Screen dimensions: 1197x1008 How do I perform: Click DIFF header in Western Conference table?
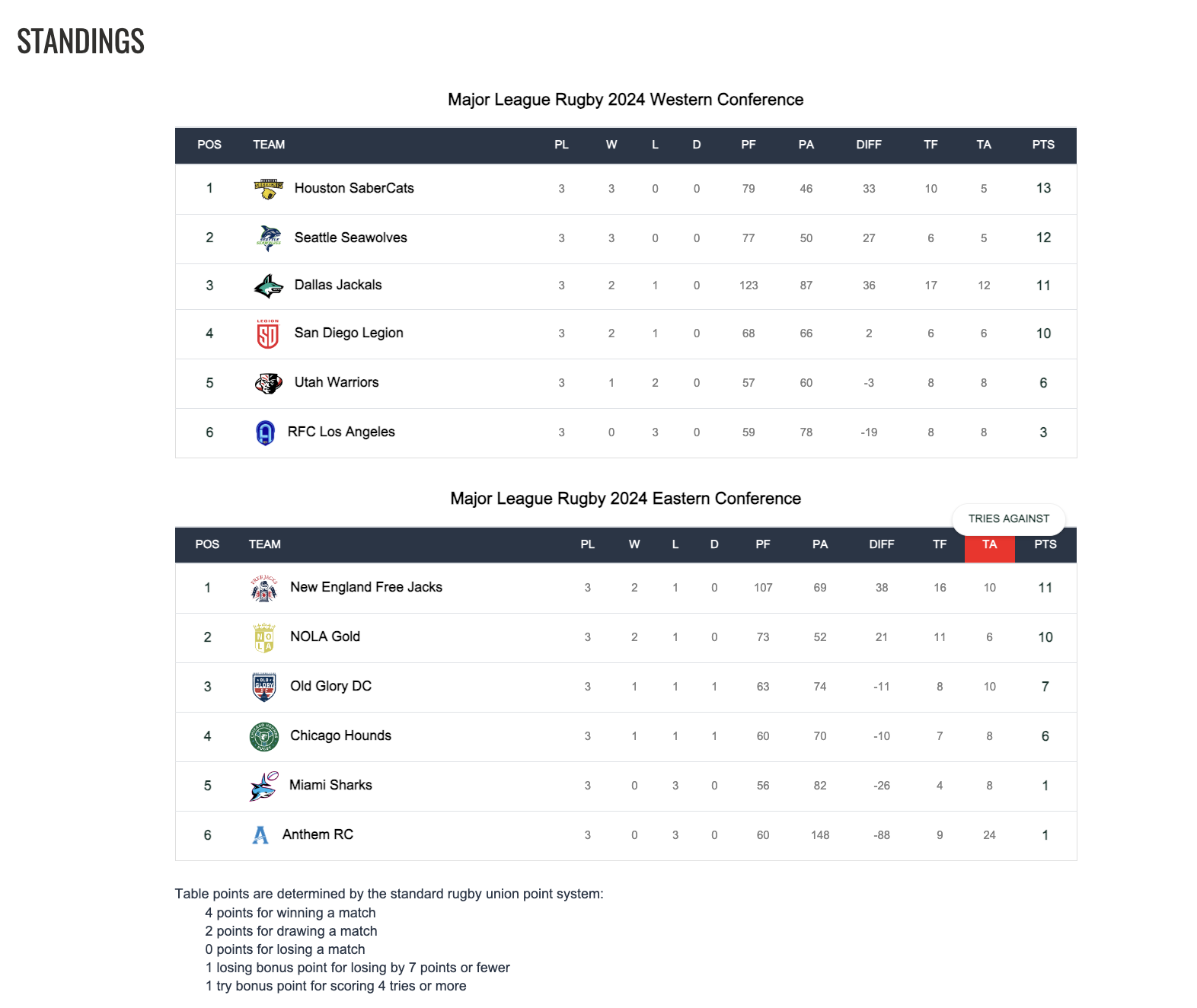(x=869, y=145)
